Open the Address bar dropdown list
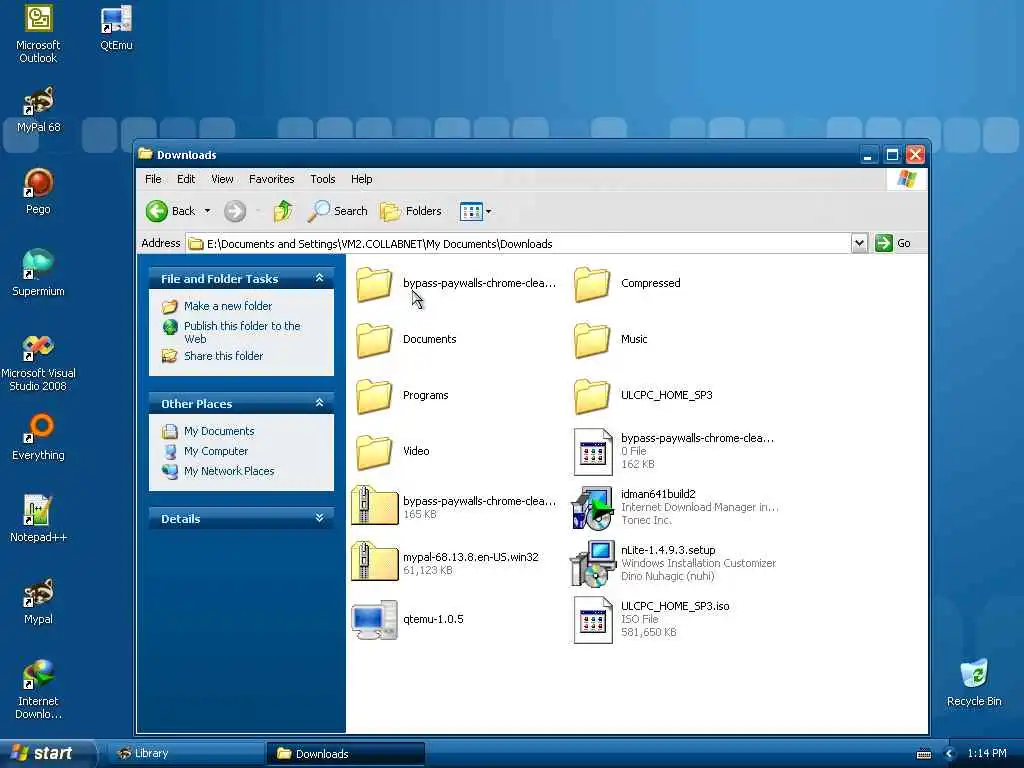This screenshot has width=1024, height=768. tap(859, 243)
